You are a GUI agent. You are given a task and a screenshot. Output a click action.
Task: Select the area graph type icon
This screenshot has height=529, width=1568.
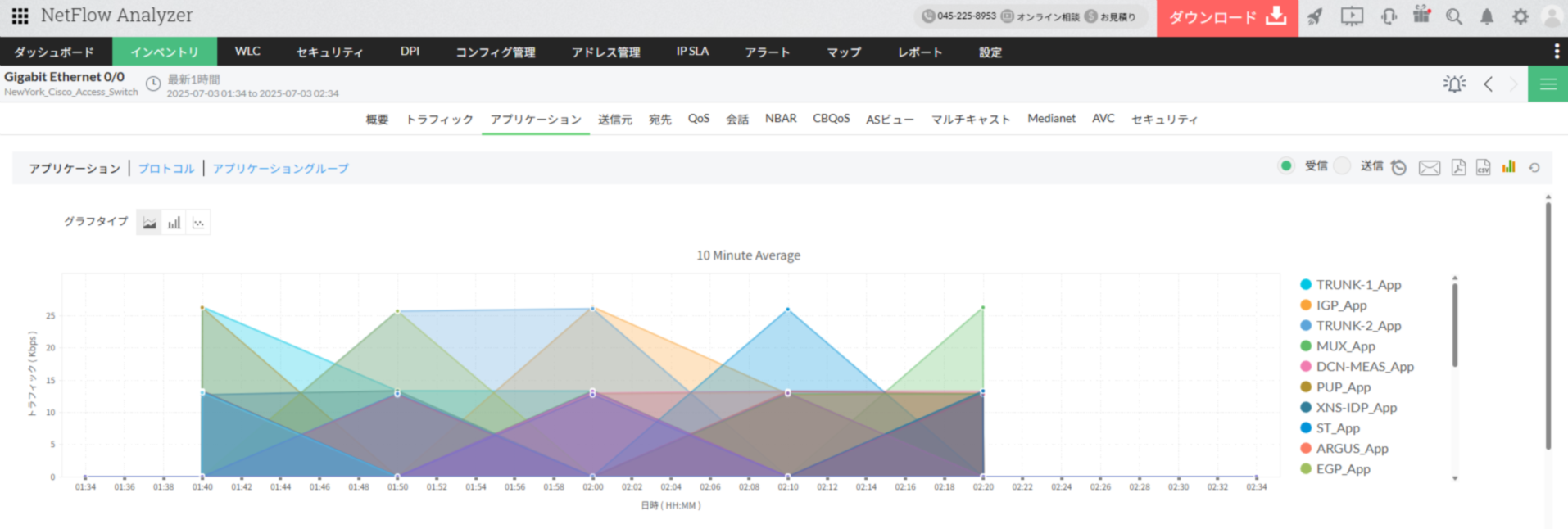click(149, 223)
